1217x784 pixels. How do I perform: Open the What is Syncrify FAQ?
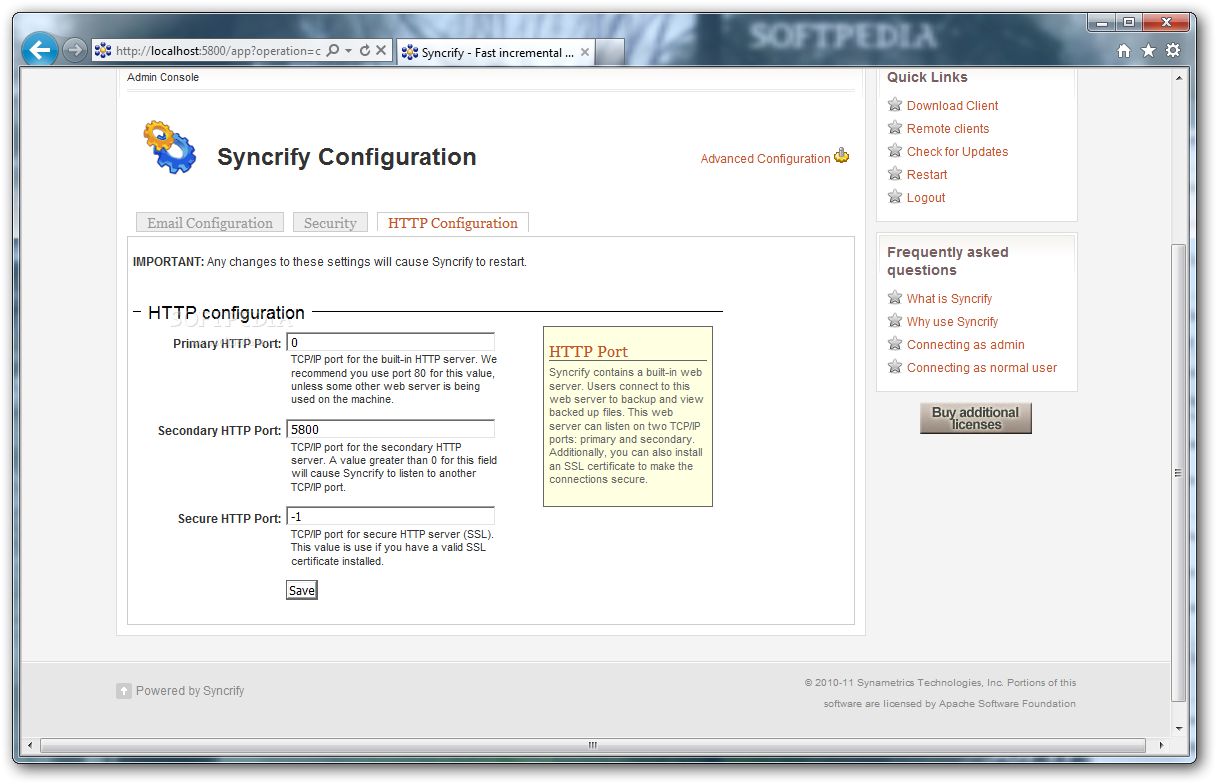click(x=949, y=298)
